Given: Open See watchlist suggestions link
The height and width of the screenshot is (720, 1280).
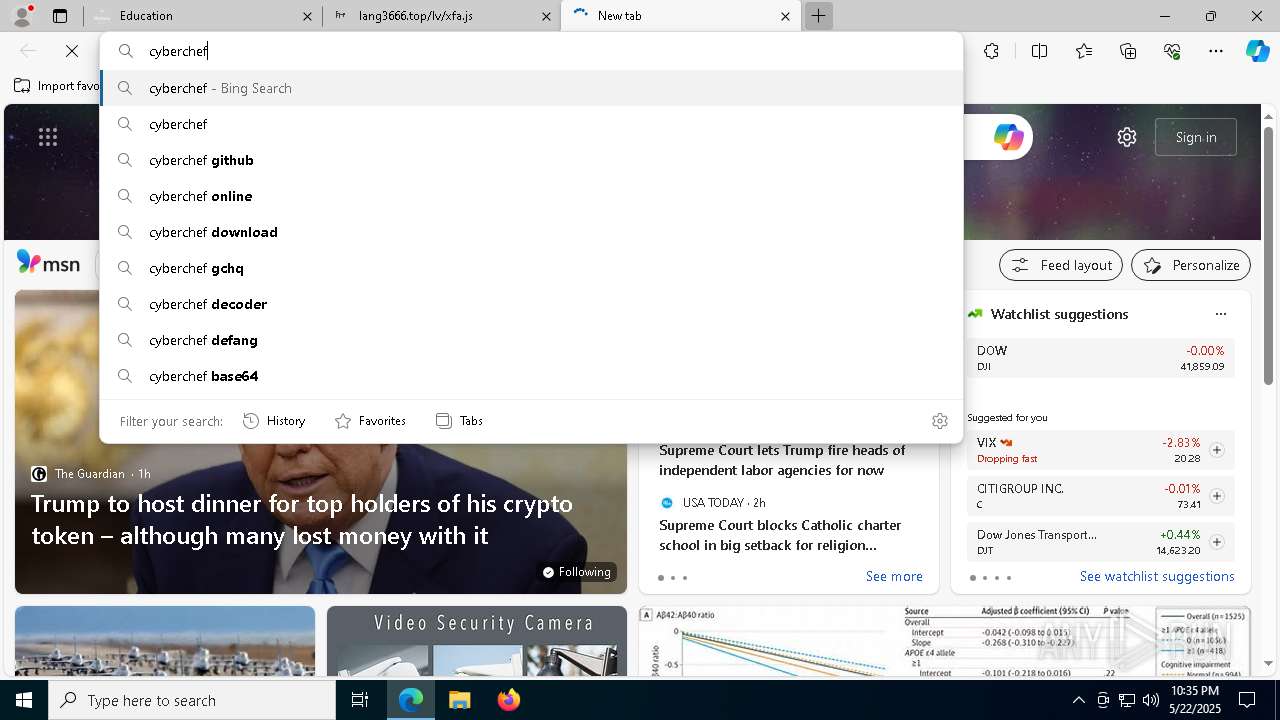Looking at the screenshot, I should pos(1157,576).
